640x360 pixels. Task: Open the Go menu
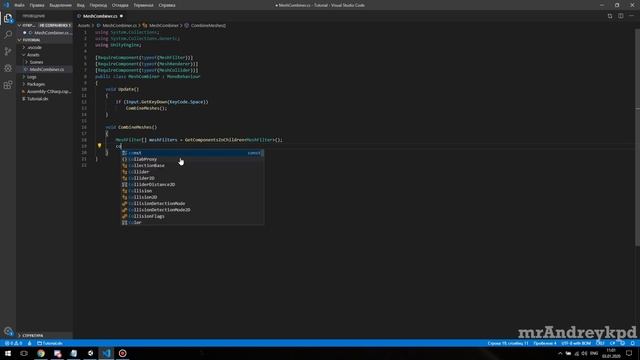[x=98, y=5]
